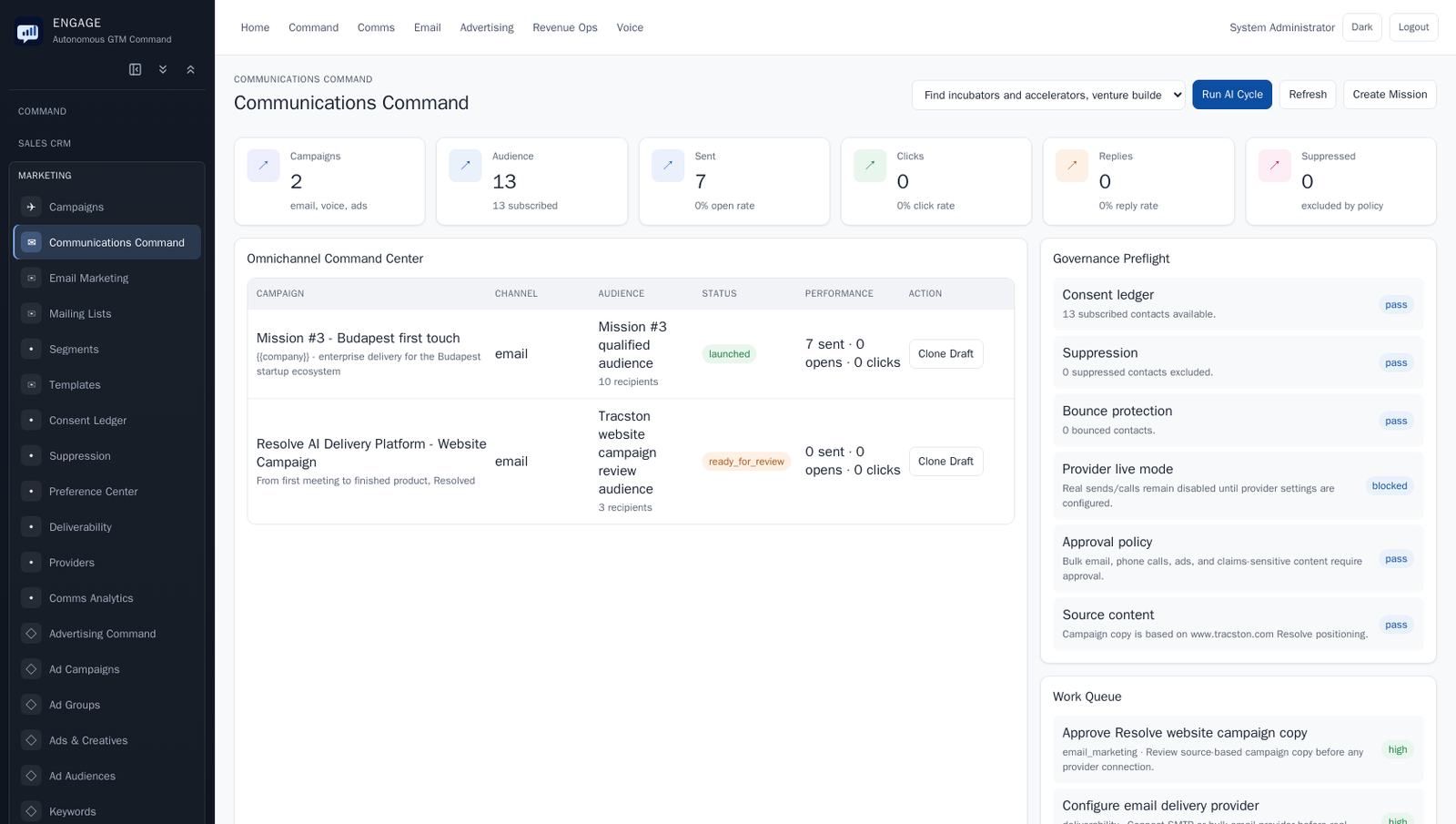Viewport: 1456px width, 824px height.
Task: Click the "ready_for_review" status badge
Action: [x=746, y=462]
